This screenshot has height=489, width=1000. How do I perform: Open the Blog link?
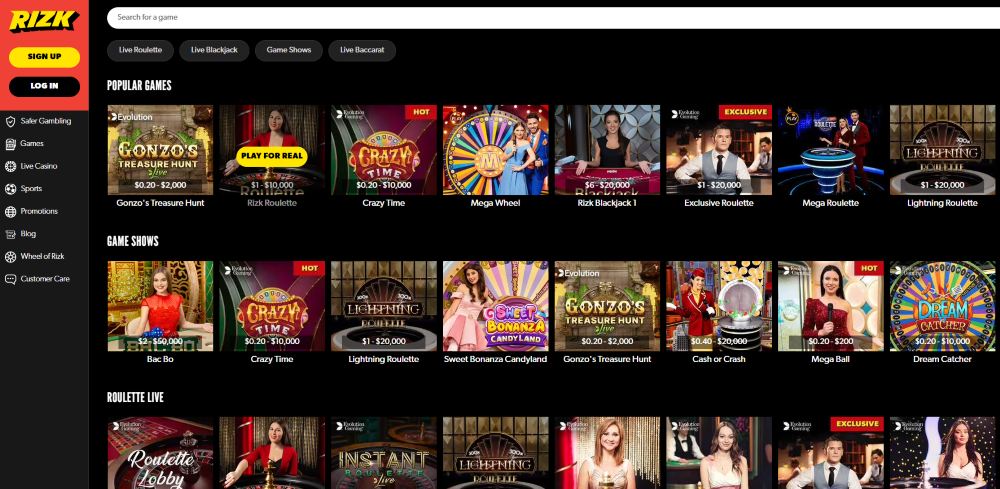[x=28, y=234]
